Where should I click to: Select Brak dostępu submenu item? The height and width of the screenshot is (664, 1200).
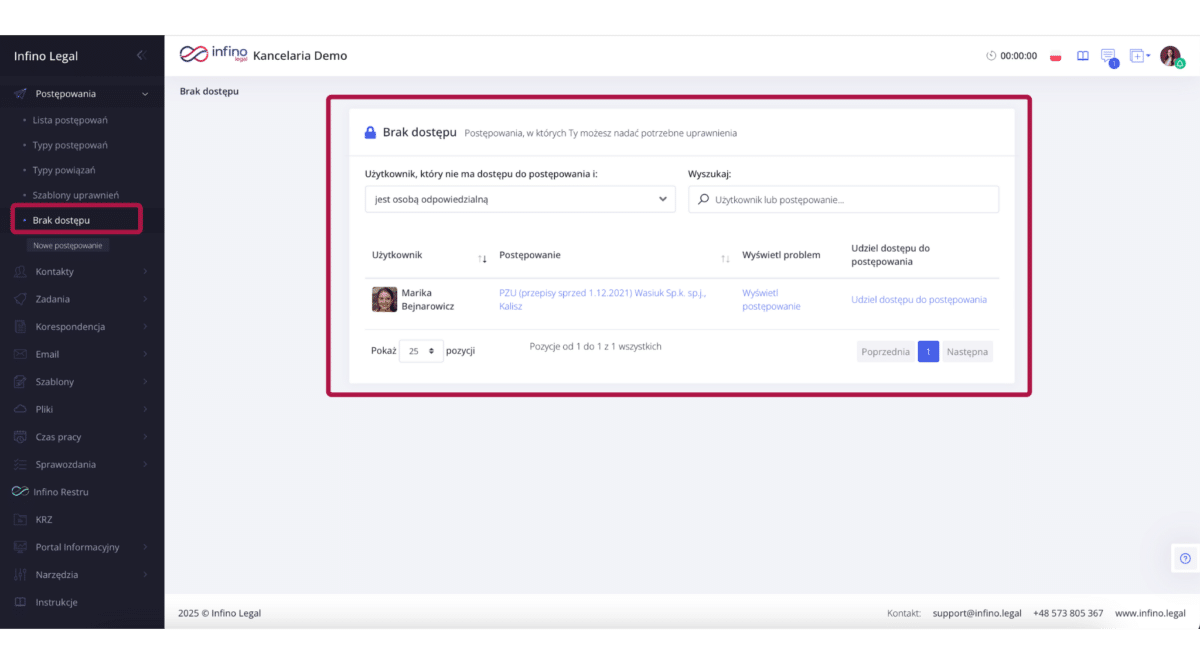[x=61, y=220]
